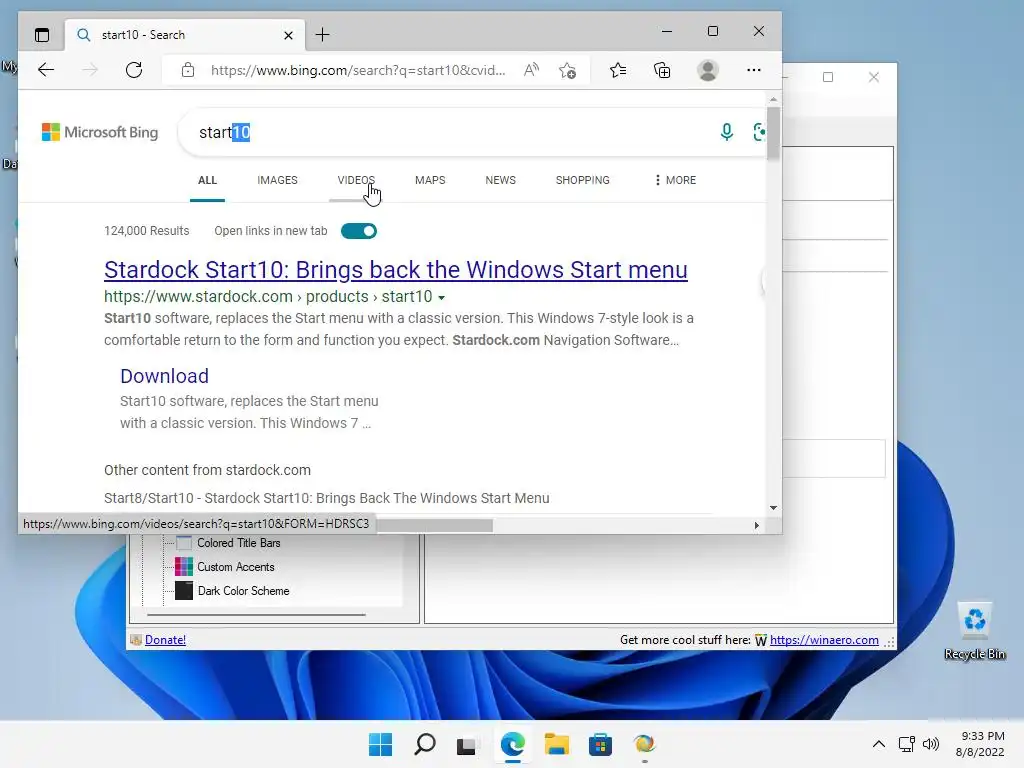
Task: Open Read aloud icon in address bar
Action: tap(532, 70)
